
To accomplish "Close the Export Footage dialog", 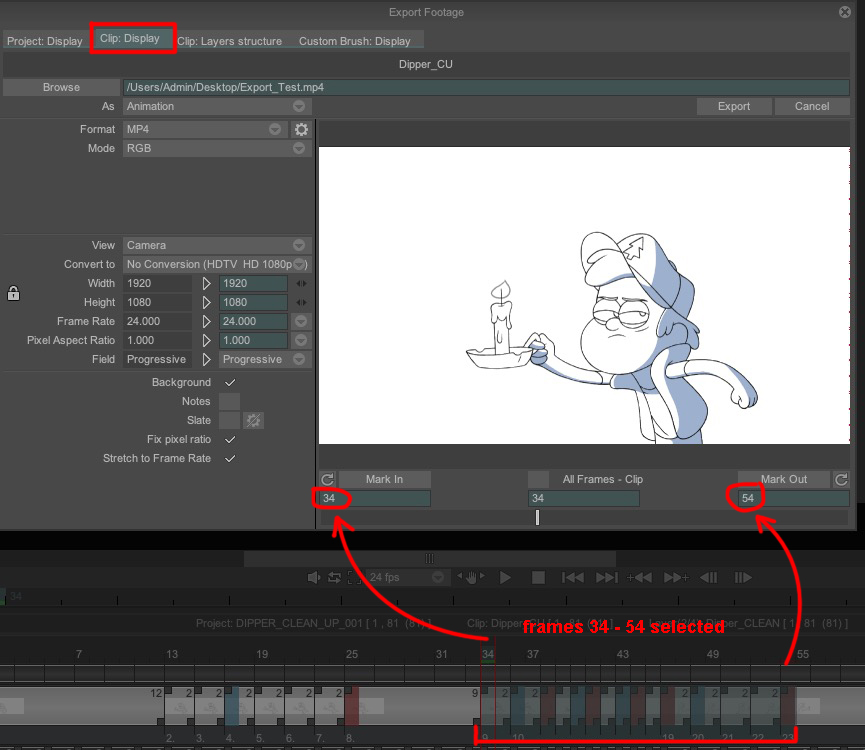I will (845, 12).
